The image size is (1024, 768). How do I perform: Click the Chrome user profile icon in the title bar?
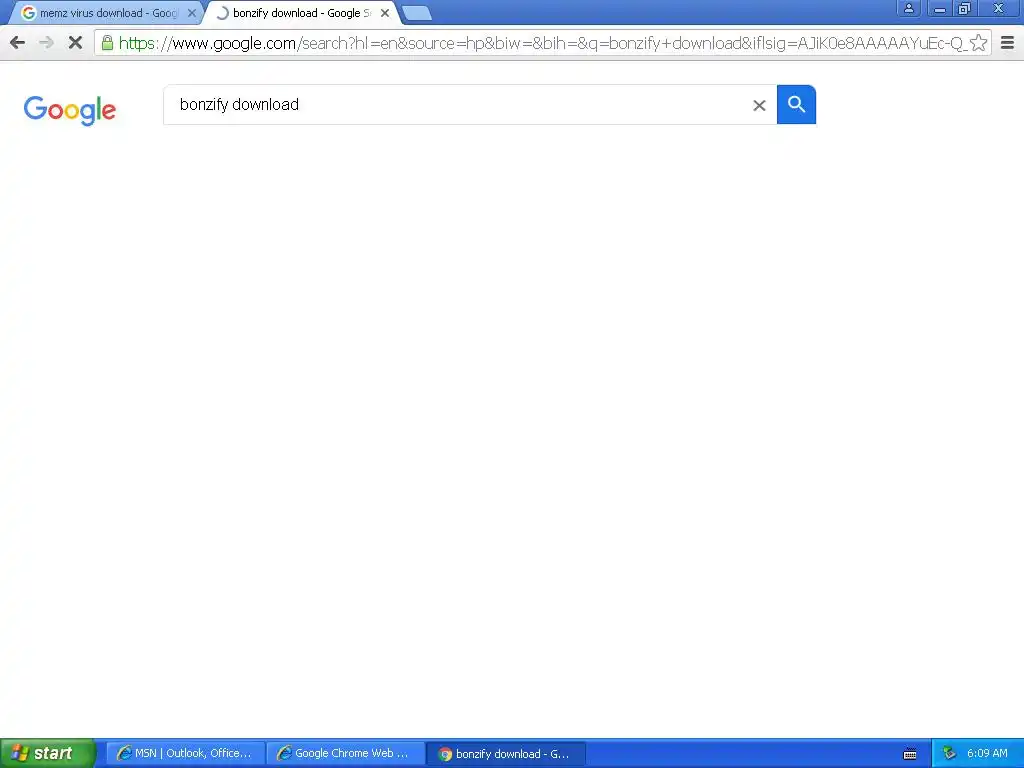(908, 9)
